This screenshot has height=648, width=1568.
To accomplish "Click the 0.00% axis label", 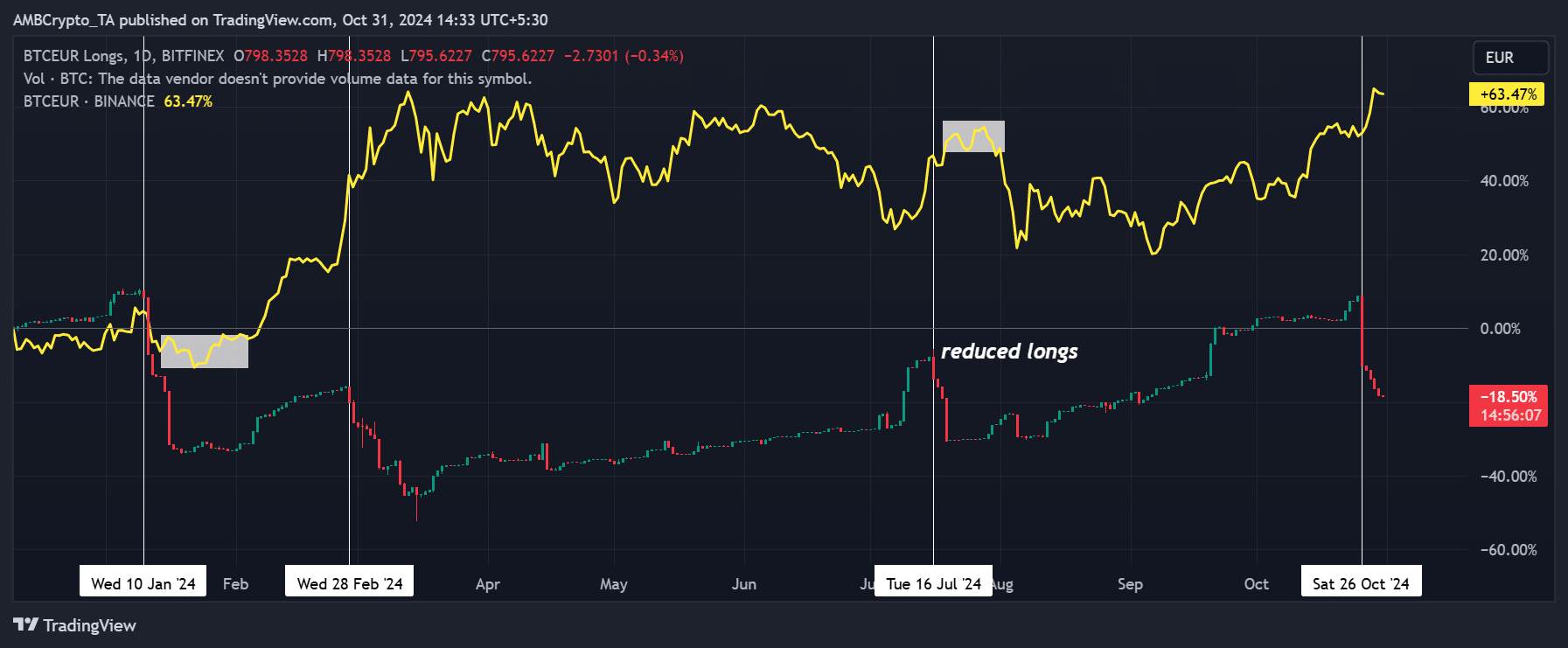I will 1500,329.
